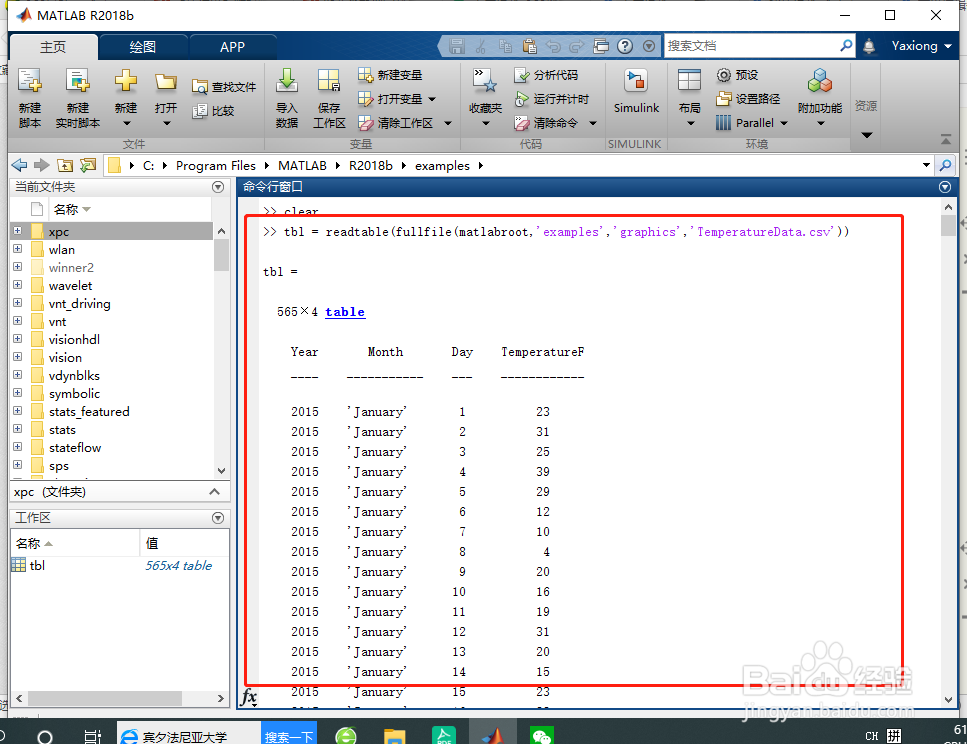This screenshot has width=967, height=744.
Task: Open File Explorer from the taskbar
Action: (394, 735)
